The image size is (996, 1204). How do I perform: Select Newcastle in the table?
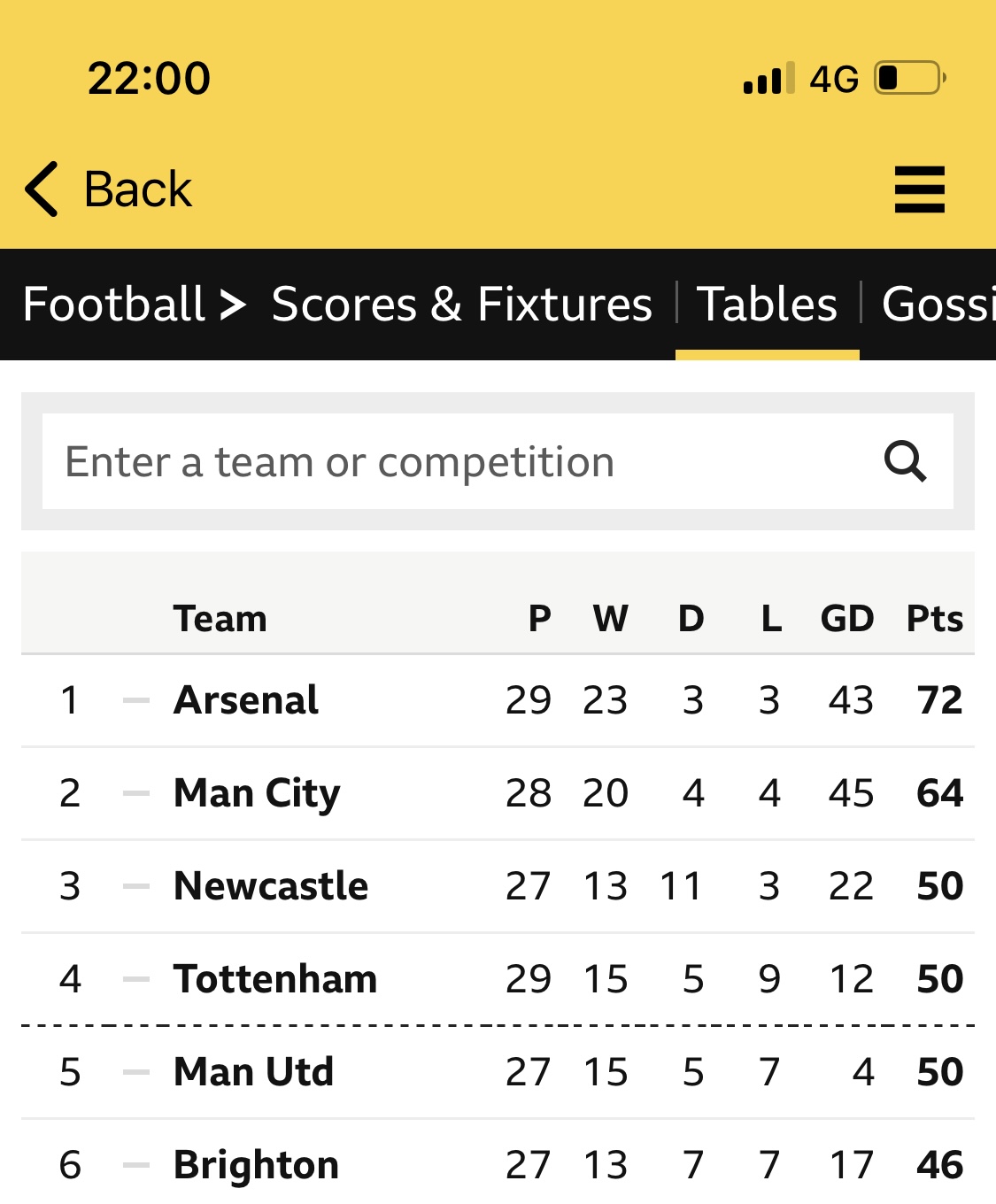coord(271,886)
